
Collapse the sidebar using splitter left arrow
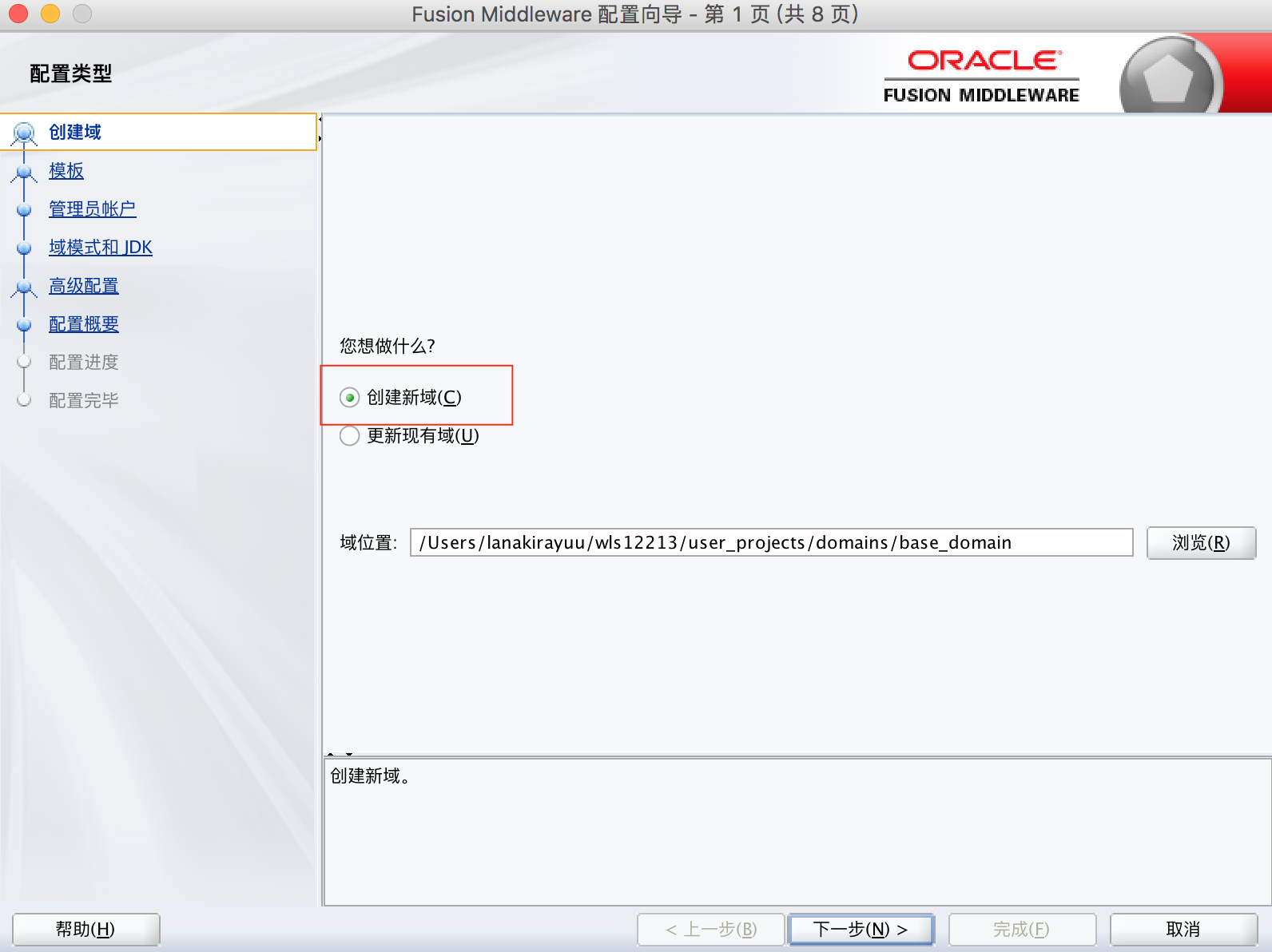click(x=320, y=120)
